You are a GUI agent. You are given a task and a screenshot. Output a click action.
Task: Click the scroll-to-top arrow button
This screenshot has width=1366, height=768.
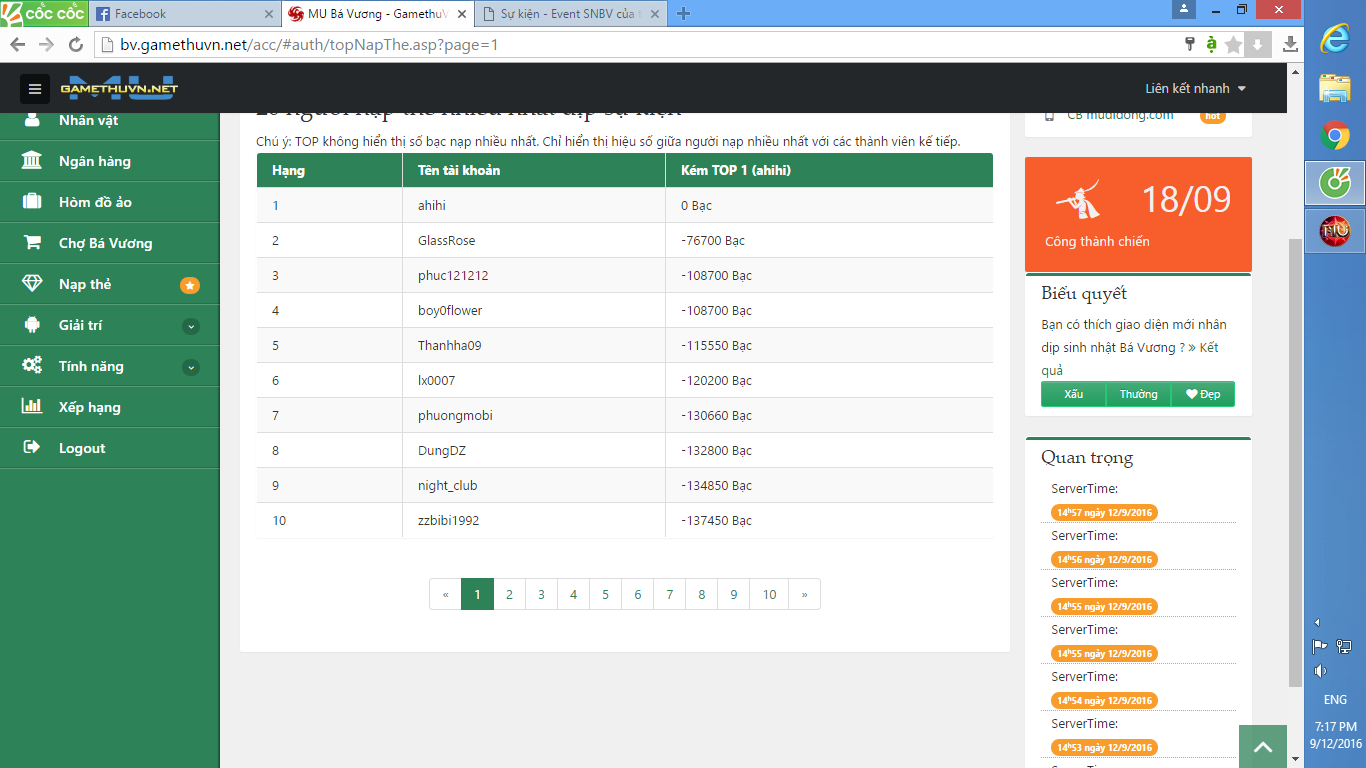(1262, 747)
